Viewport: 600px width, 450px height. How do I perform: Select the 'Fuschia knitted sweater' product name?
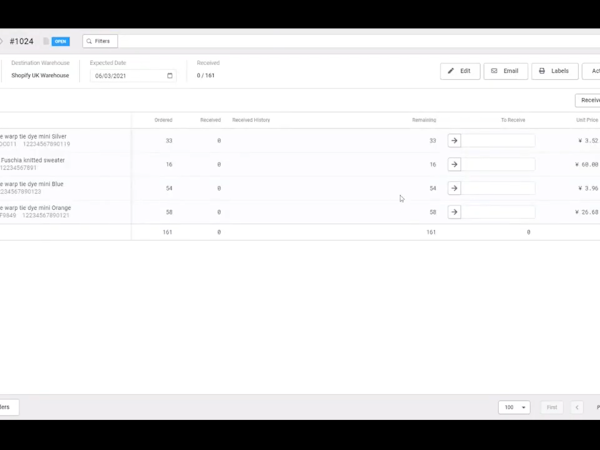pyautogui.click(x=33, y=160)
